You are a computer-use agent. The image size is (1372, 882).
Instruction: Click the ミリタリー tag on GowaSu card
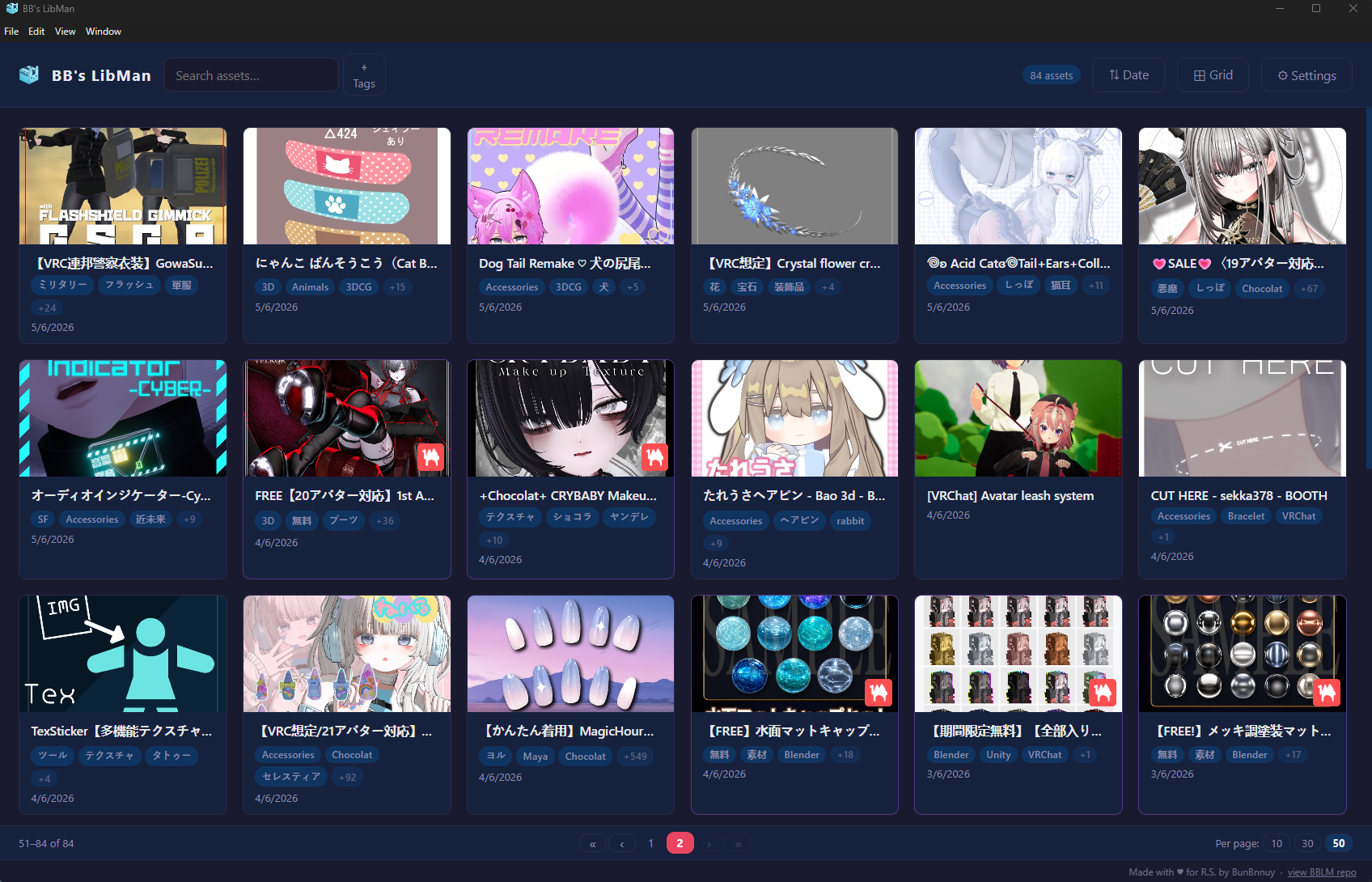[63, 285]
